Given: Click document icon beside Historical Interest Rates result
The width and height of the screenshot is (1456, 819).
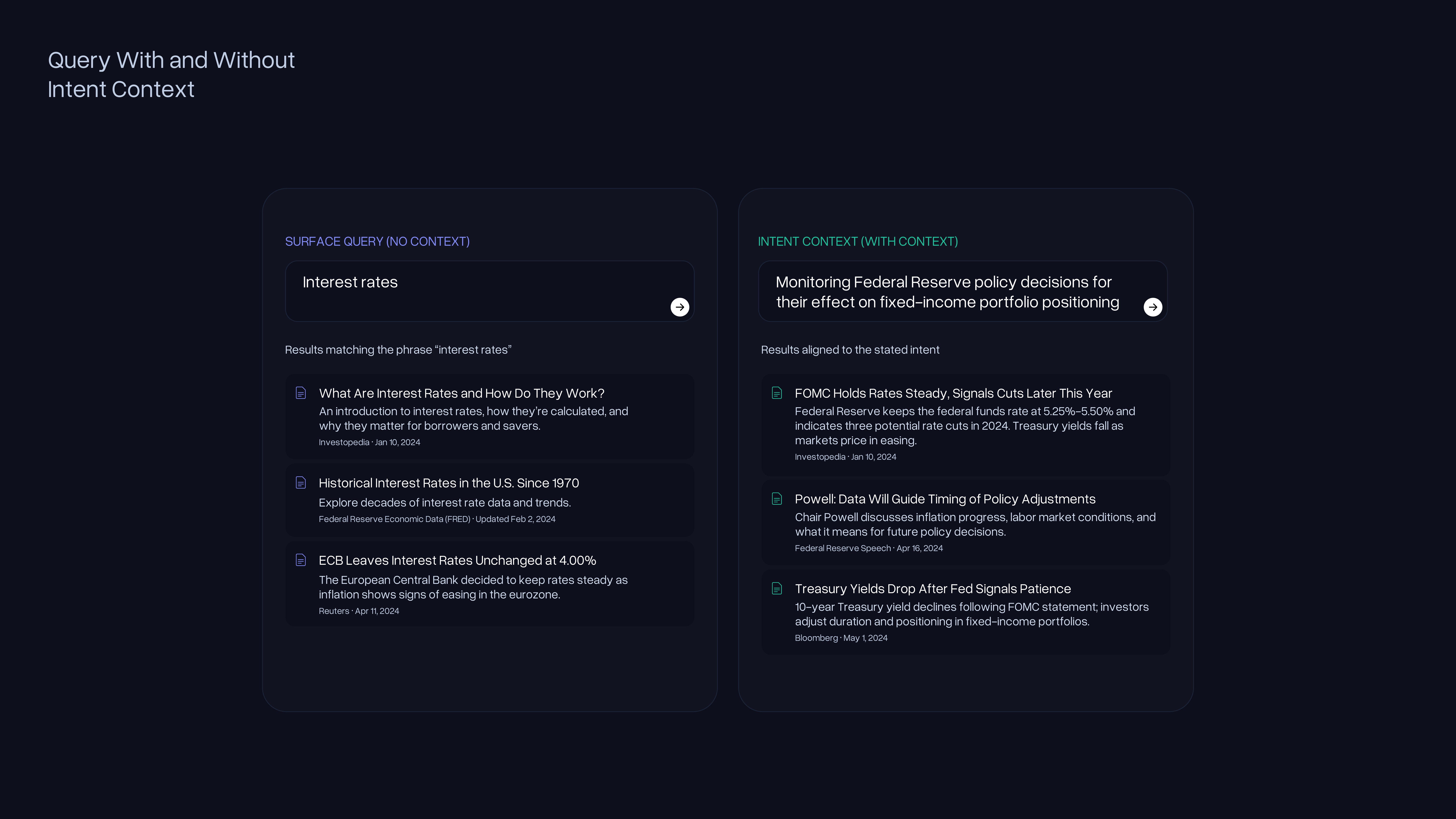Looking at the screenshot, I should click(x=301, y=483).
